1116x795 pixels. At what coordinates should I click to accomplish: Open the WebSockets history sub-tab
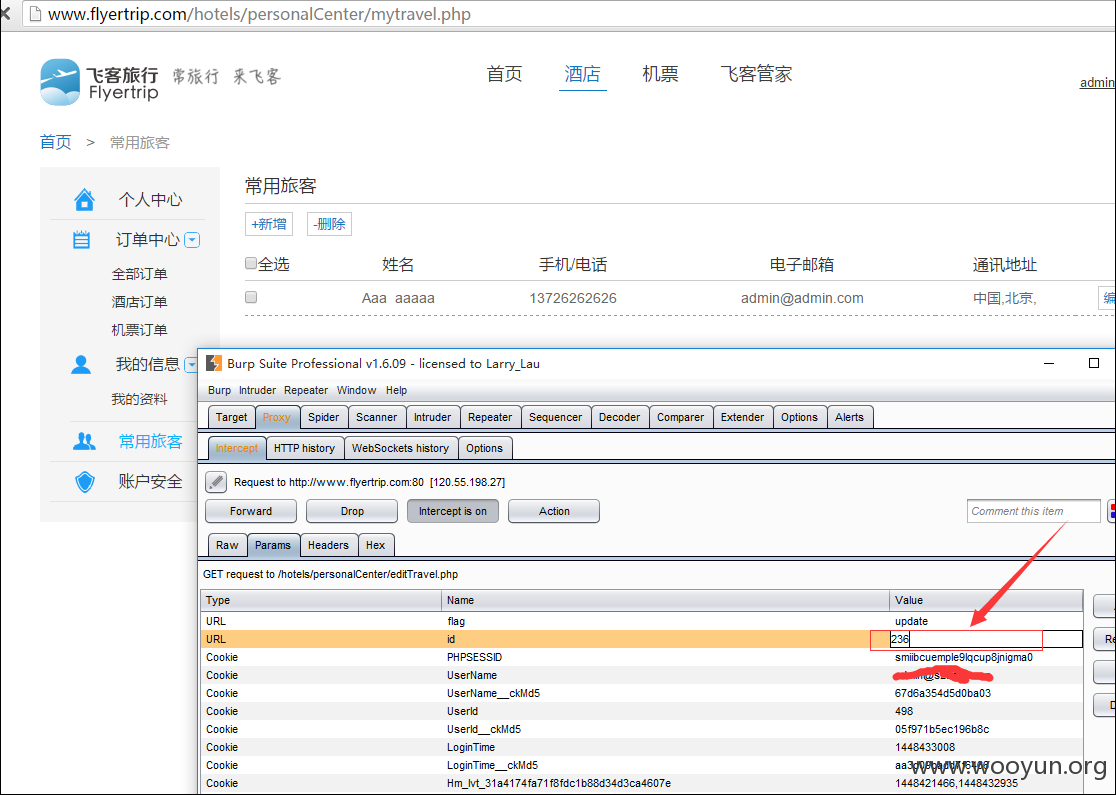(x=401, y=448)
